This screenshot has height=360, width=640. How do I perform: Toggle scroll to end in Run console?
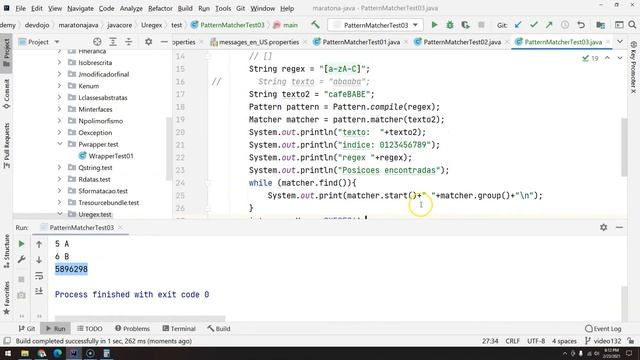tap(39, 291)
